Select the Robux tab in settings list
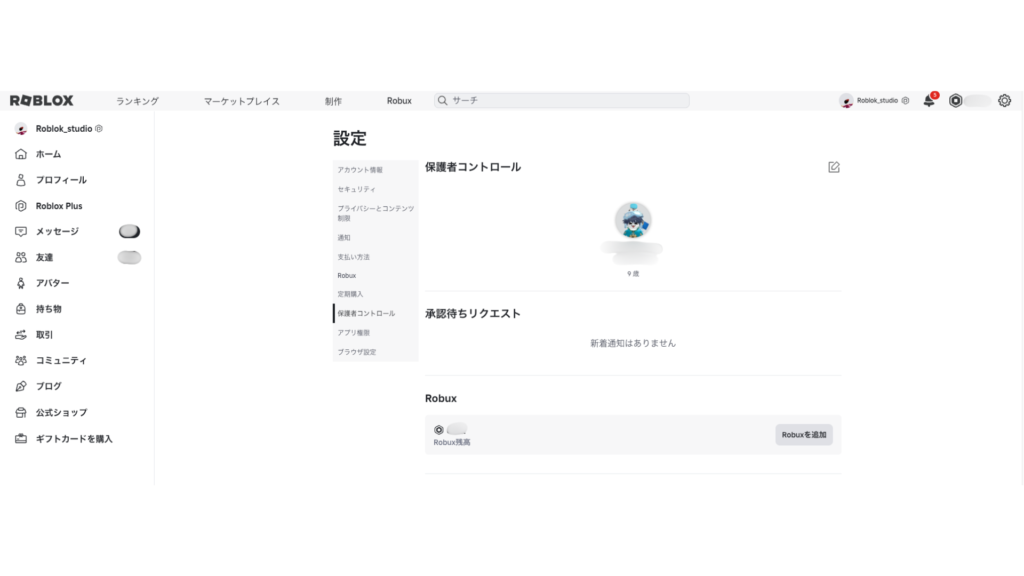This screenshot has width=1024, height=576. click(x=376, y=276)
